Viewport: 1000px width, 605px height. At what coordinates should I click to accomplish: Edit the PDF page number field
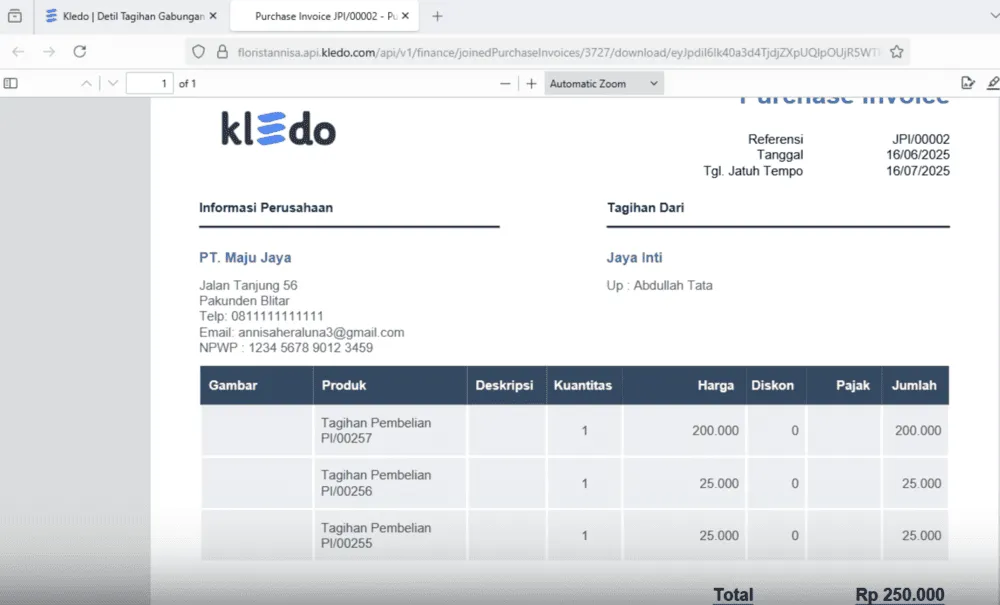[x=150, y=84]
